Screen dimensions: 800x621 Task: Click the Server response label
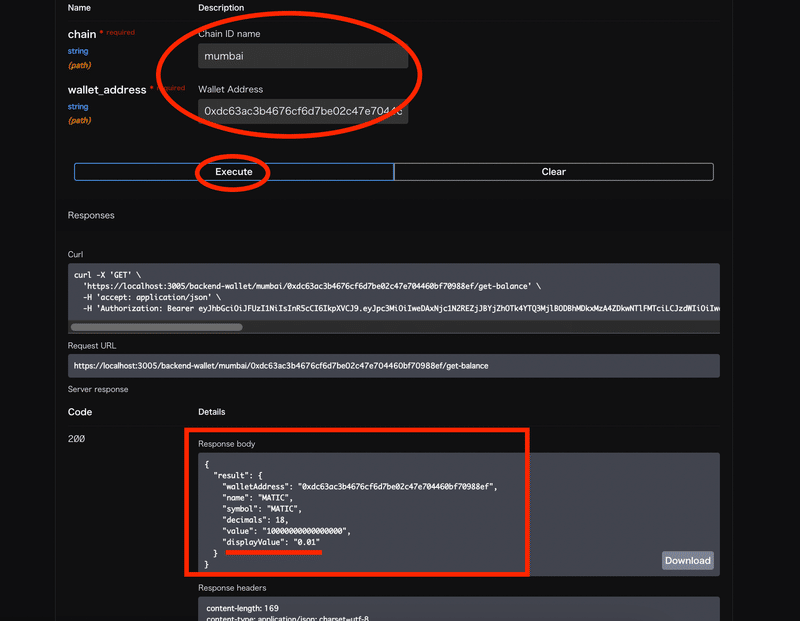(x=98, y=389)
